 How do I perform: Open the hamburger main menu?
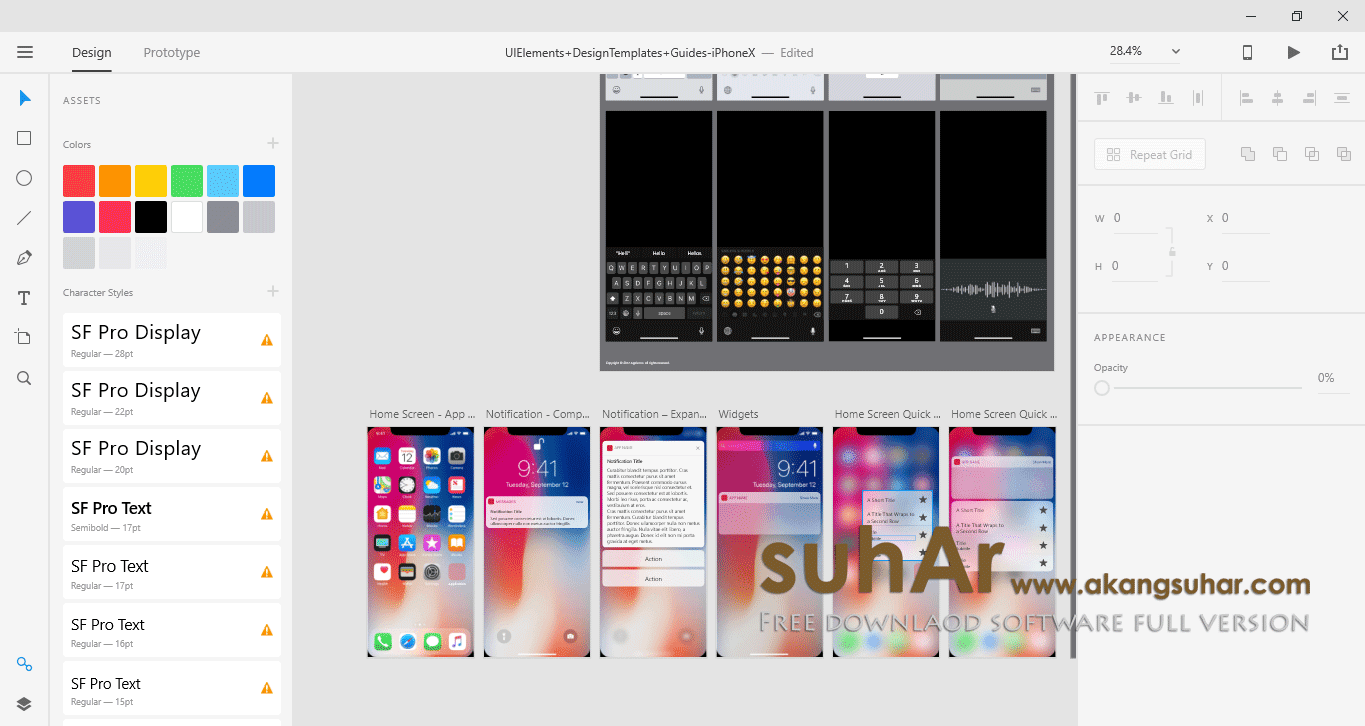click(x=25, y=52)
